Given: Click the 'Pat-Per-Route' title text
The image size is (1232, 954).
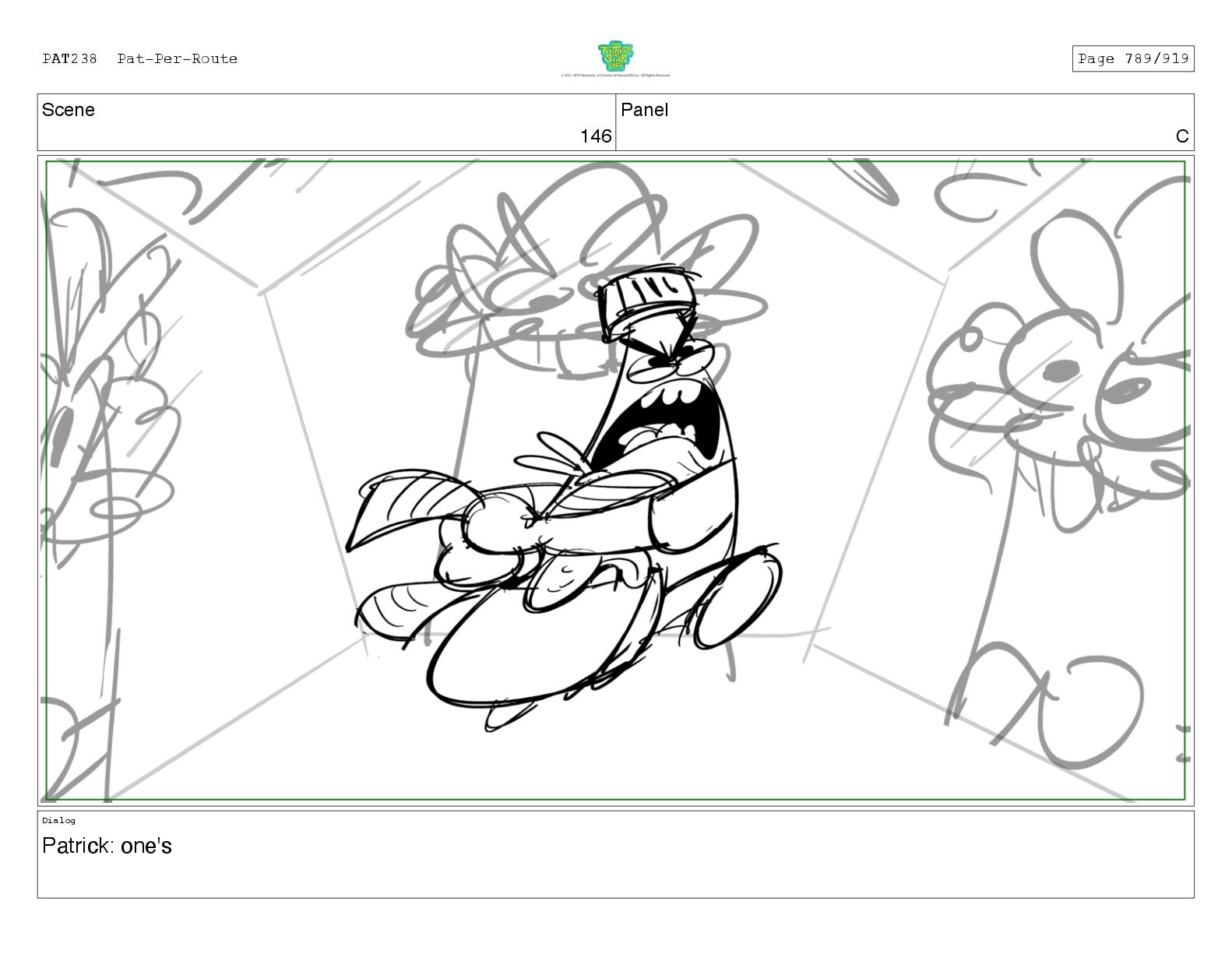Looking at the screenshot, I should (177, 58).
